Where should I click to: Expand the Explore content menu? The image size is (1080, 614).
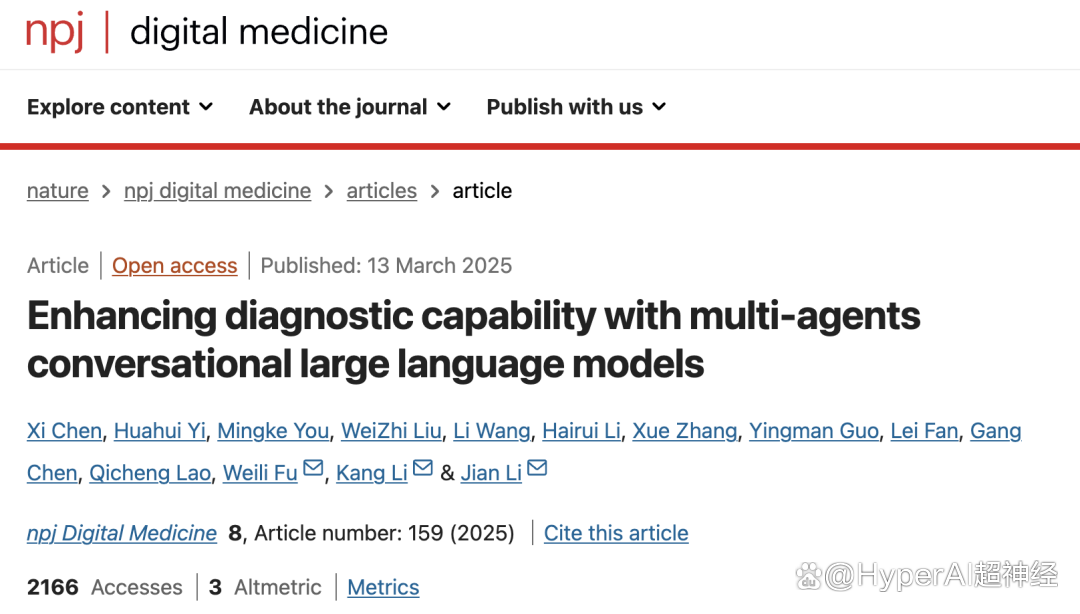[x=120, y=107]
